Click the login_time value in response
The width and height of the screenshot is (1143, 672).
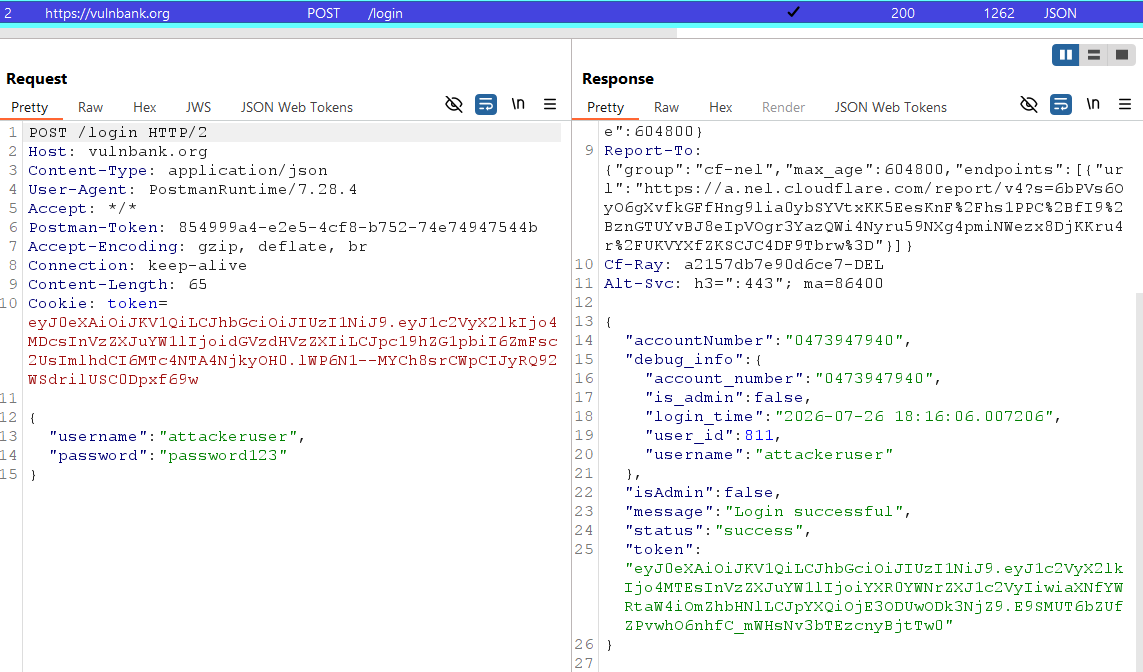tap(915, 416)
